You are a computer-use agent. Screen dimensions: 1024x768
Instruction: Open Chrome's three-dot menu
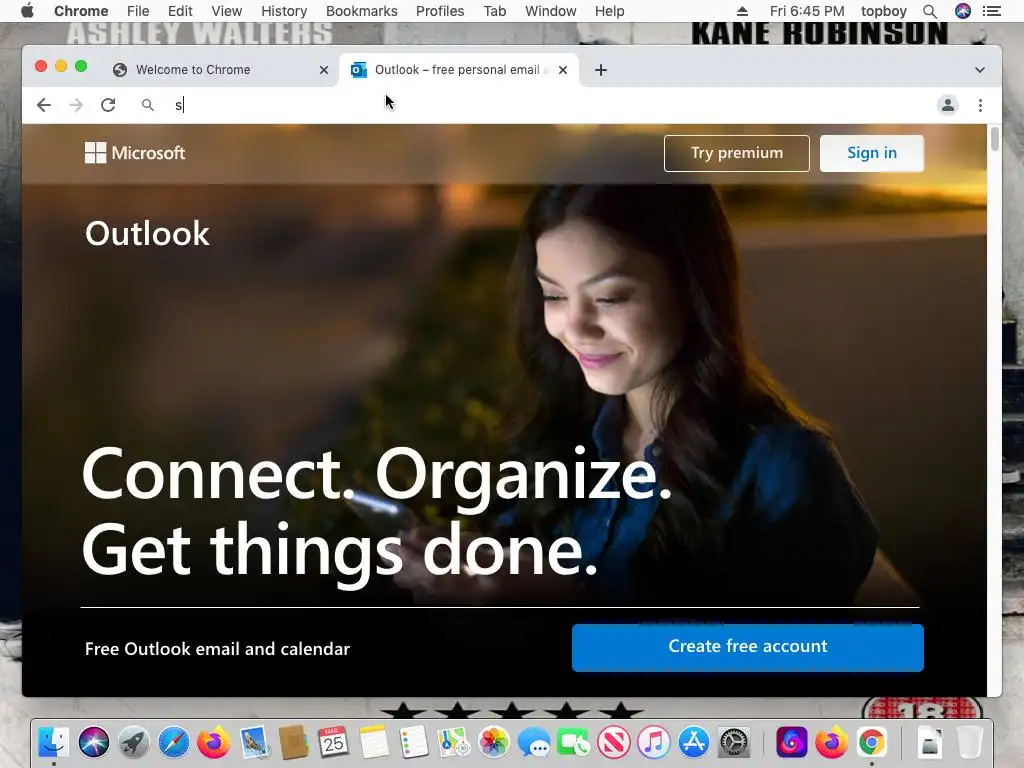point(980,105)
